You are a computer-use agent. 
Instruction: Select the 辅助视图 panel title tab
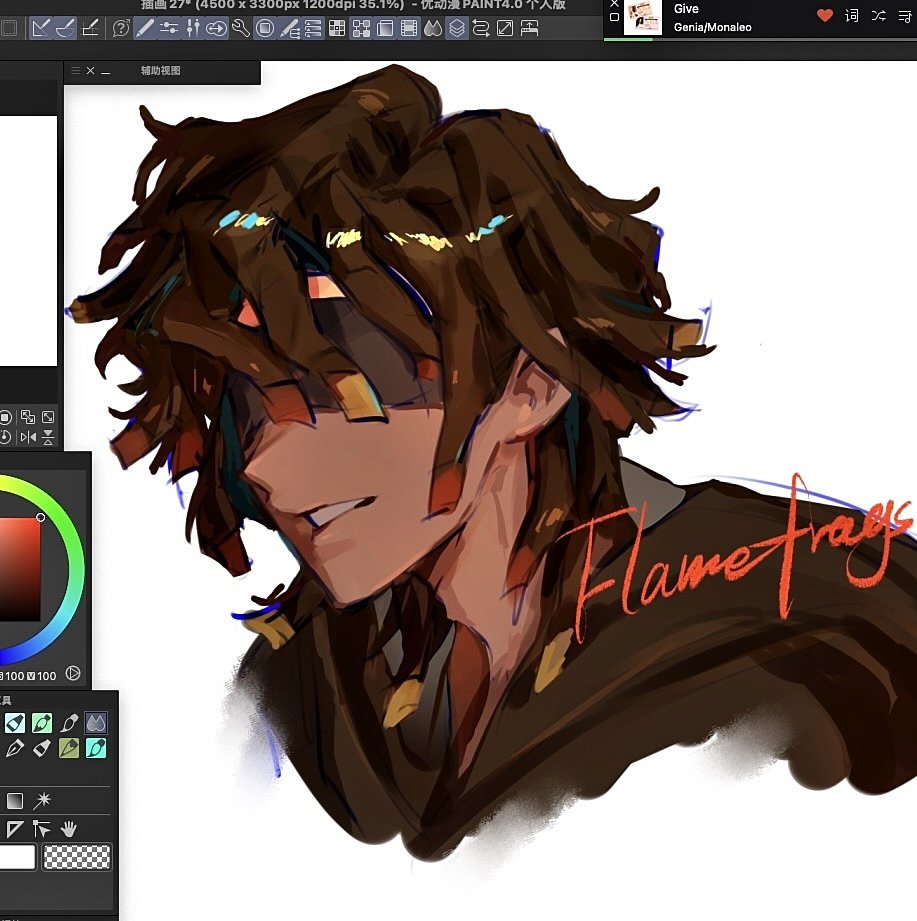click(160, 70)
